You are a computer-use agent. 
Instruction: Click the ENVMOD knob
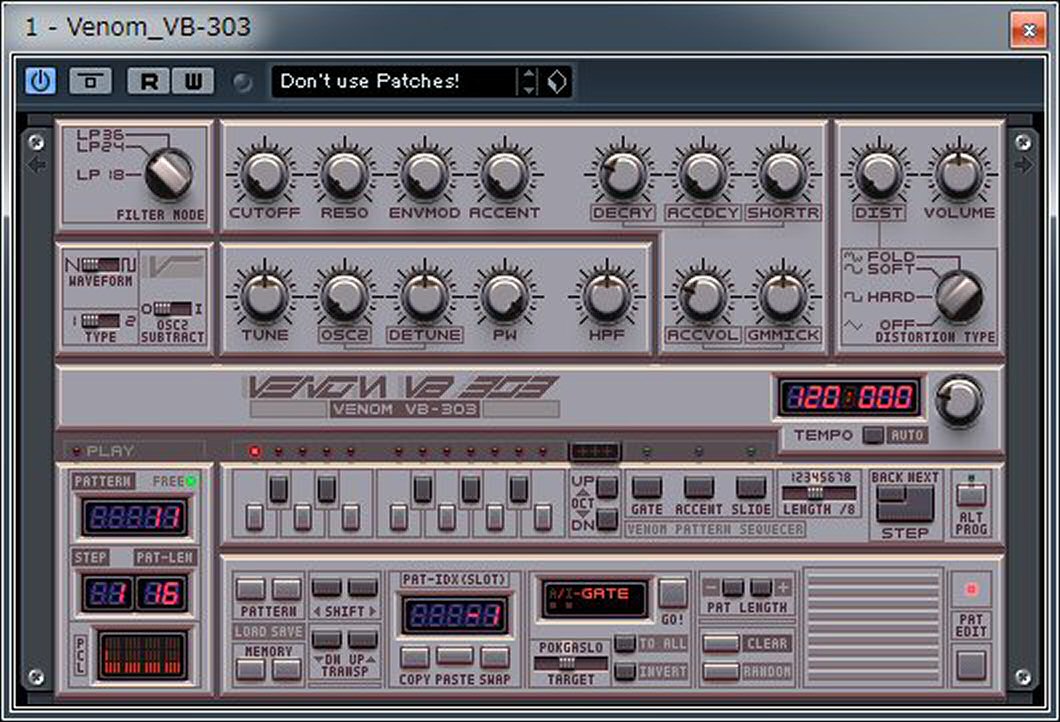click(424, 174)
